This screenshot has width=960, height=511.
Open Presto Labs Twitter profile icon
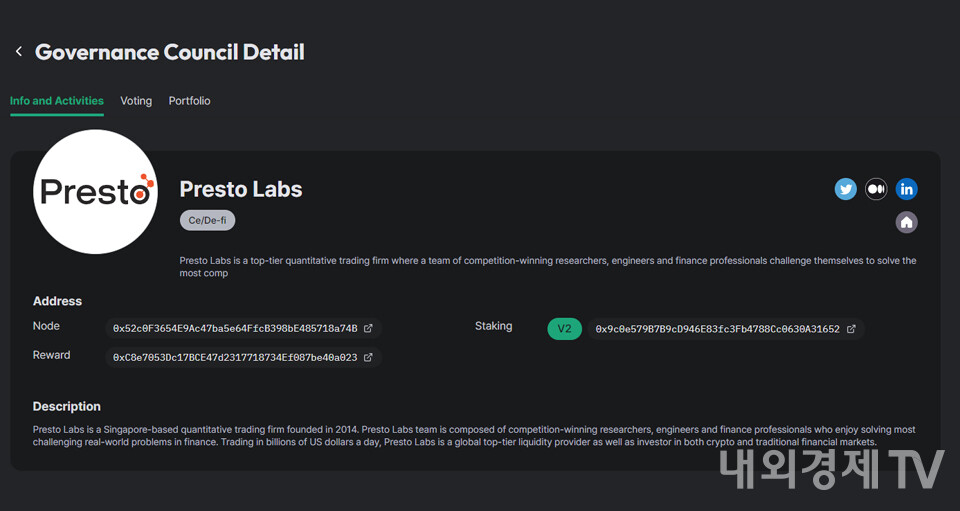click(846, 189)
